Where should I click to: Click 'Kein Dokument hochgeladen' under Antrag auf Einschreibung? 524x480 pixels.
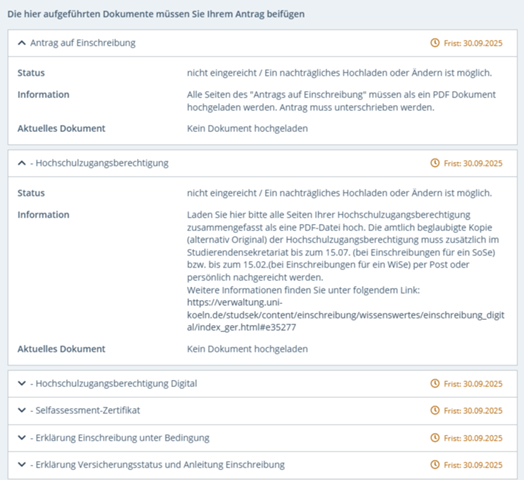(247, 128)
